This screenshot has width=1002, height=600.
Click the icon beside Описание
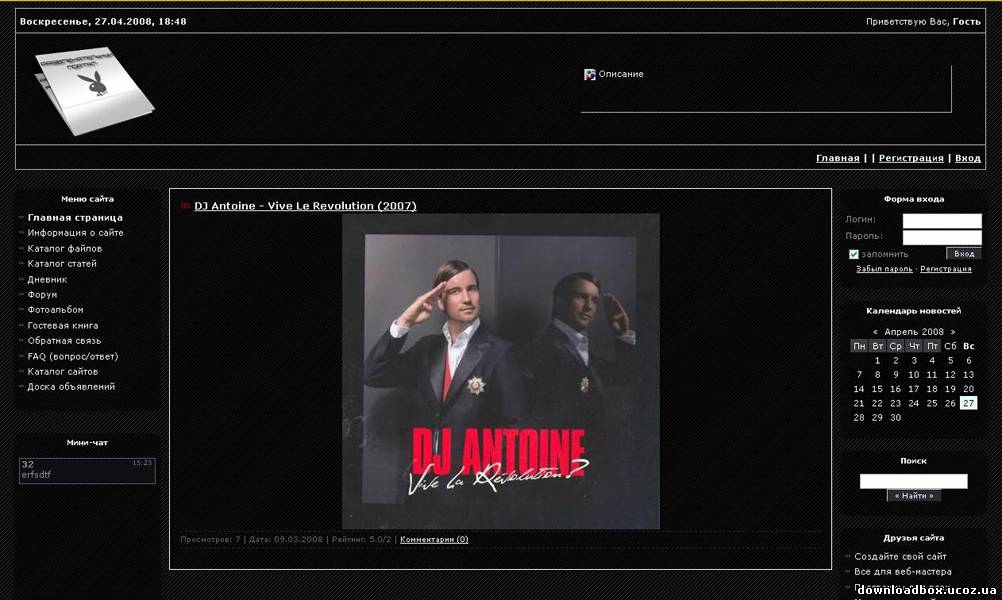tap(589, 75)
